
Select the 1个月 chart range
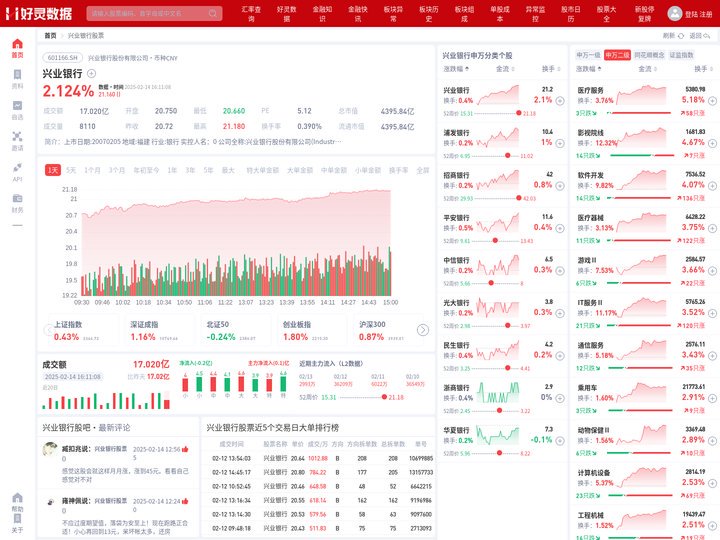[x=92, y=170]
